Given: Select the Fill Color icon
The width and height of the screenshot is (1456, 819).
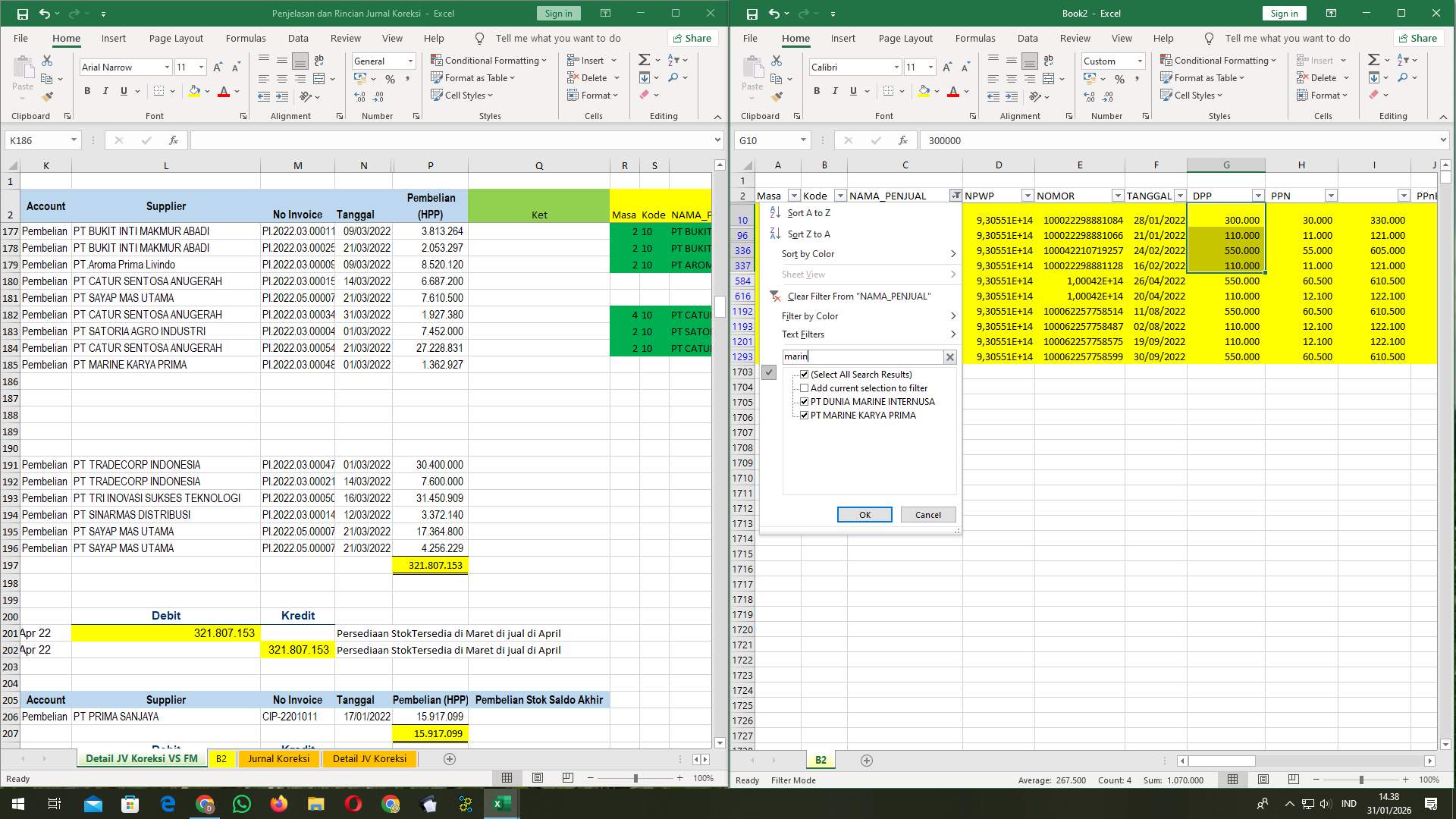Looking at the screenshot, I should pyautogui.click(x=925, y=91).
